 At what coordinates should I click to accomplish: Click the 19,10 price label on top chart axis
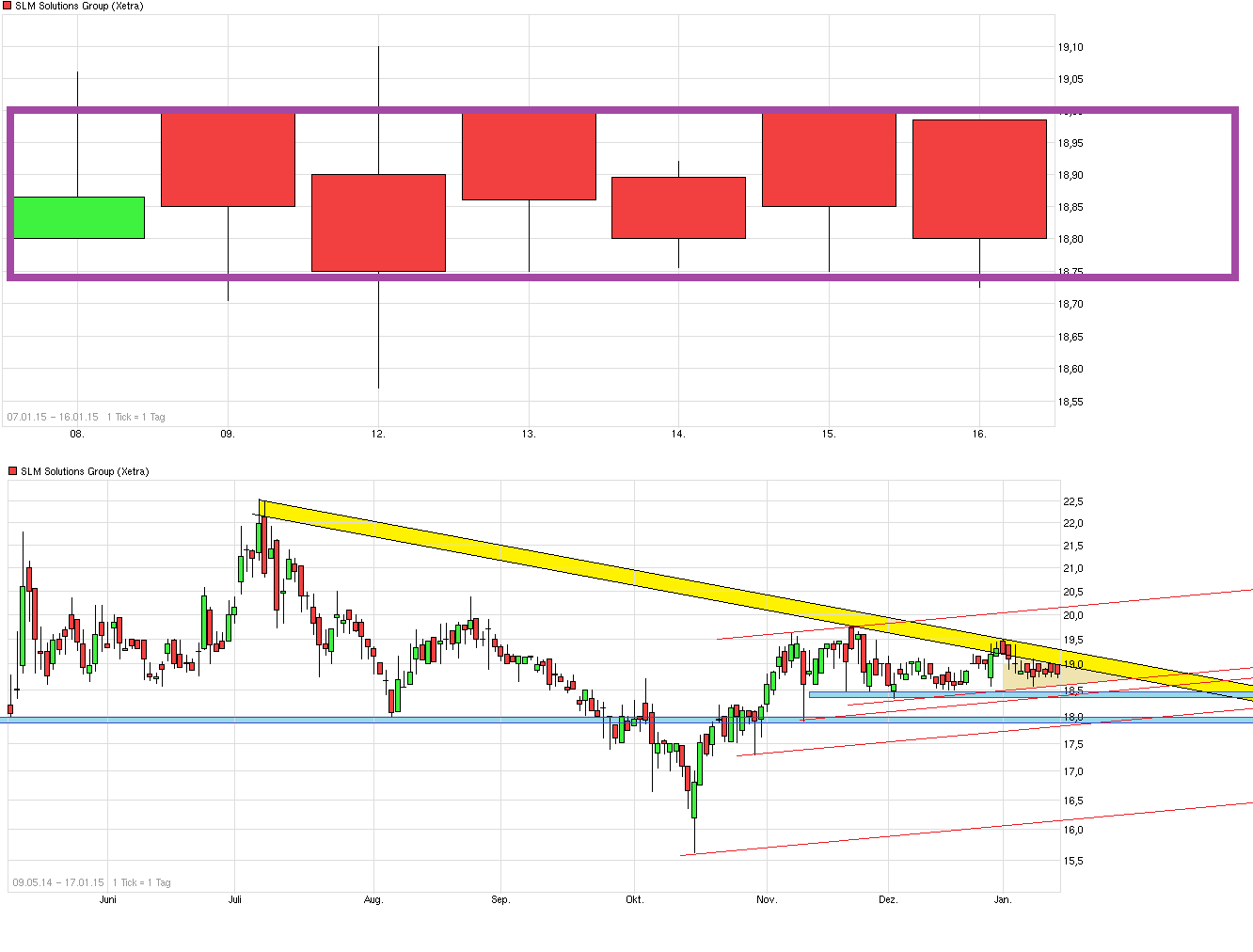[x=1071, y=47]
